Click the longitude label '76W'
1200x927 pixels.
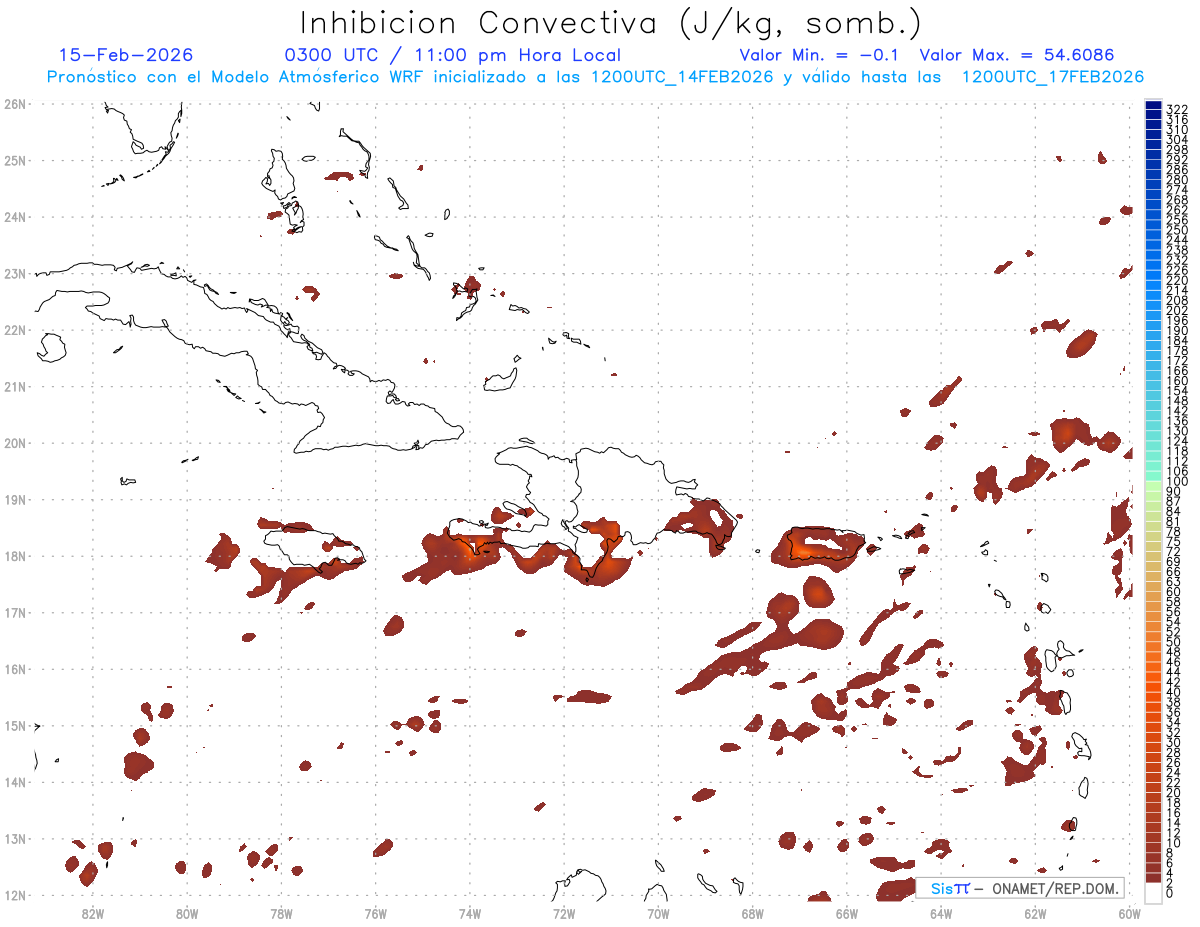376,913
